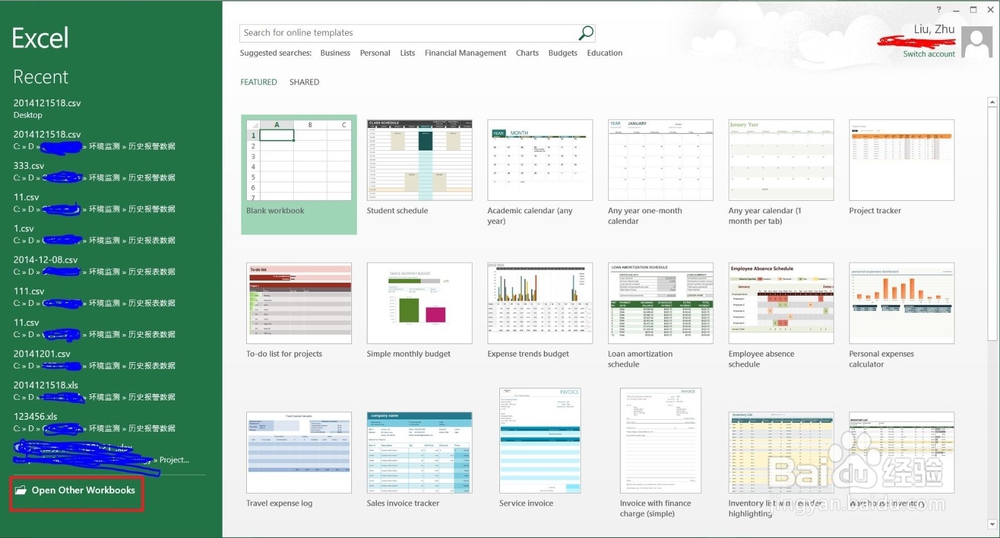Switch account link
This screenshot has height=538, width=1000.
929,54
